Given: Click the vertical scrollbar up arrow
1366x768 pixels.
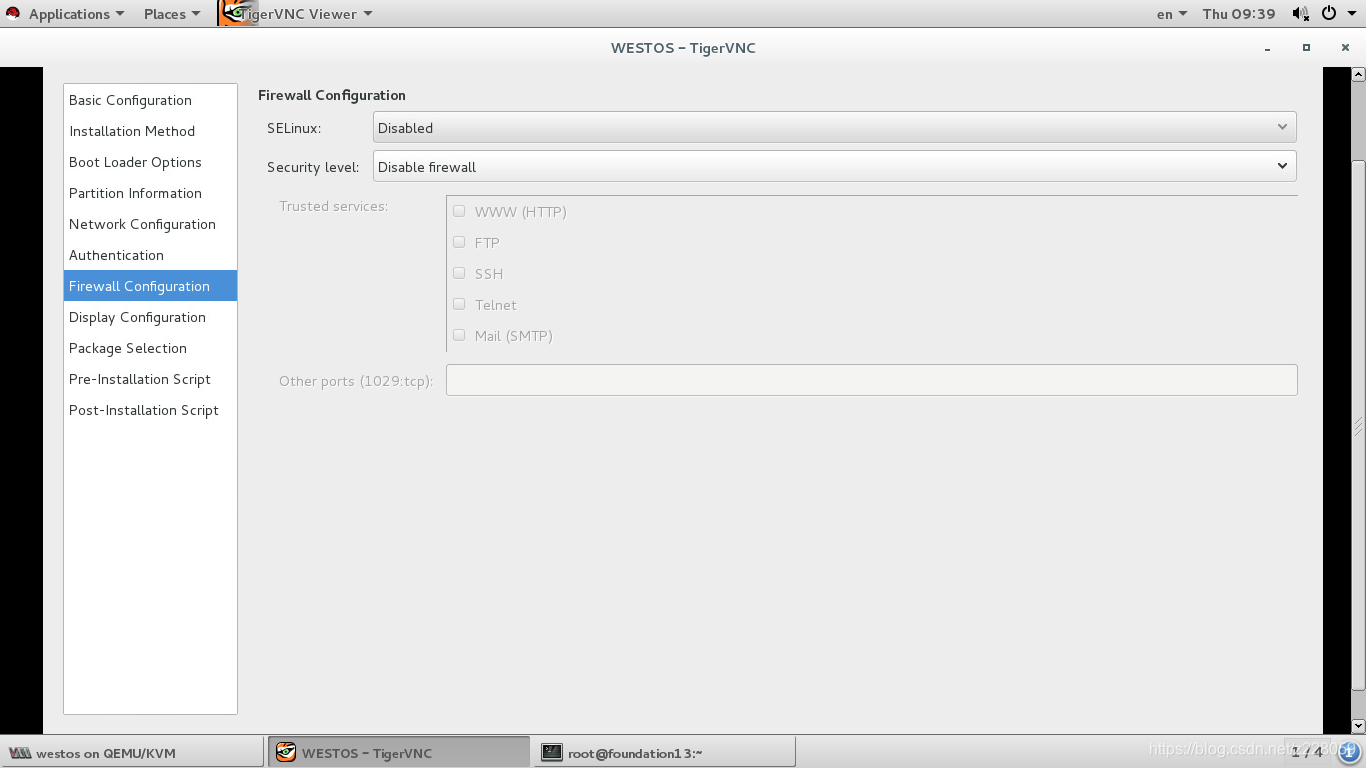Looking at the screenshot, I should click(1358, 74).
